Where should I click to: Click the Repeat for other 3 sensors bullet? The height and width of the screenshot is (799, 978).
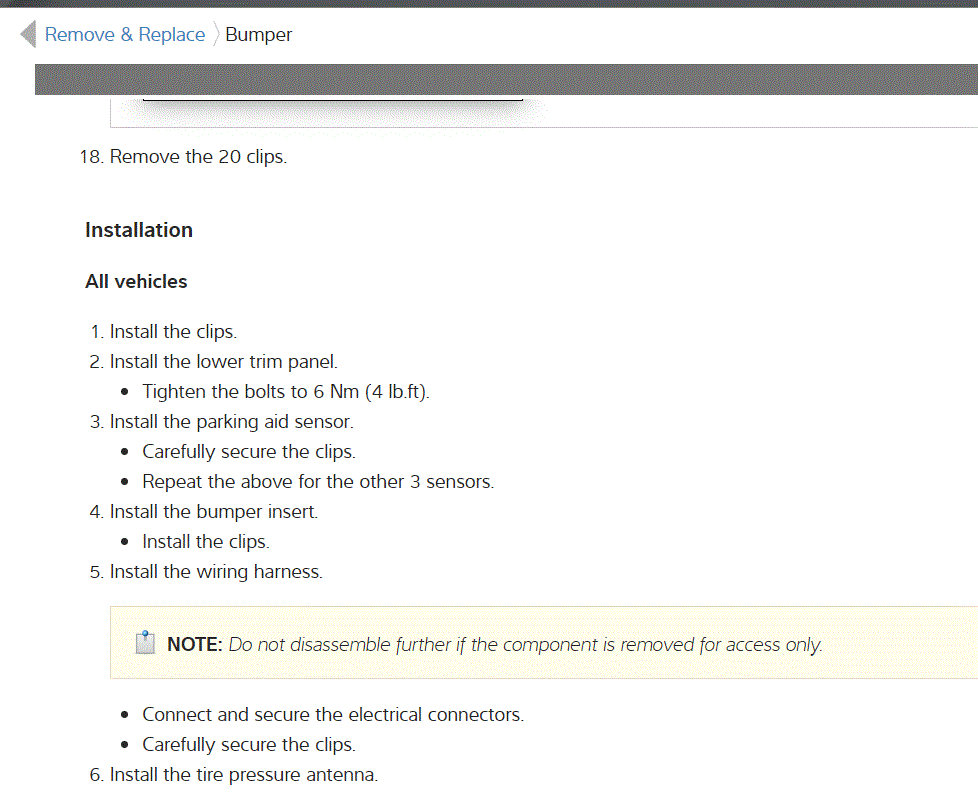click(318, 482)
